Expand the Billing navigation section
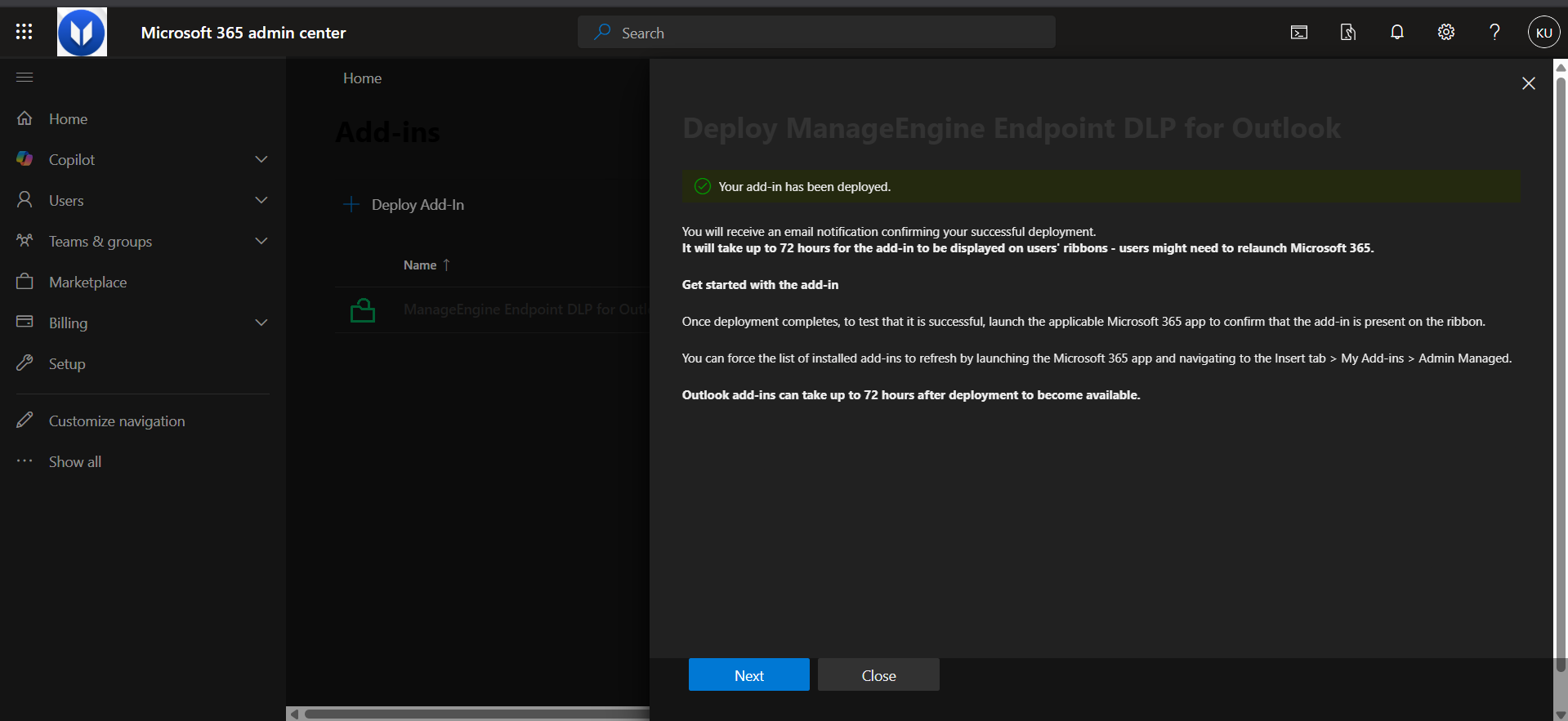1568x721 pixels. pos(261,323)
